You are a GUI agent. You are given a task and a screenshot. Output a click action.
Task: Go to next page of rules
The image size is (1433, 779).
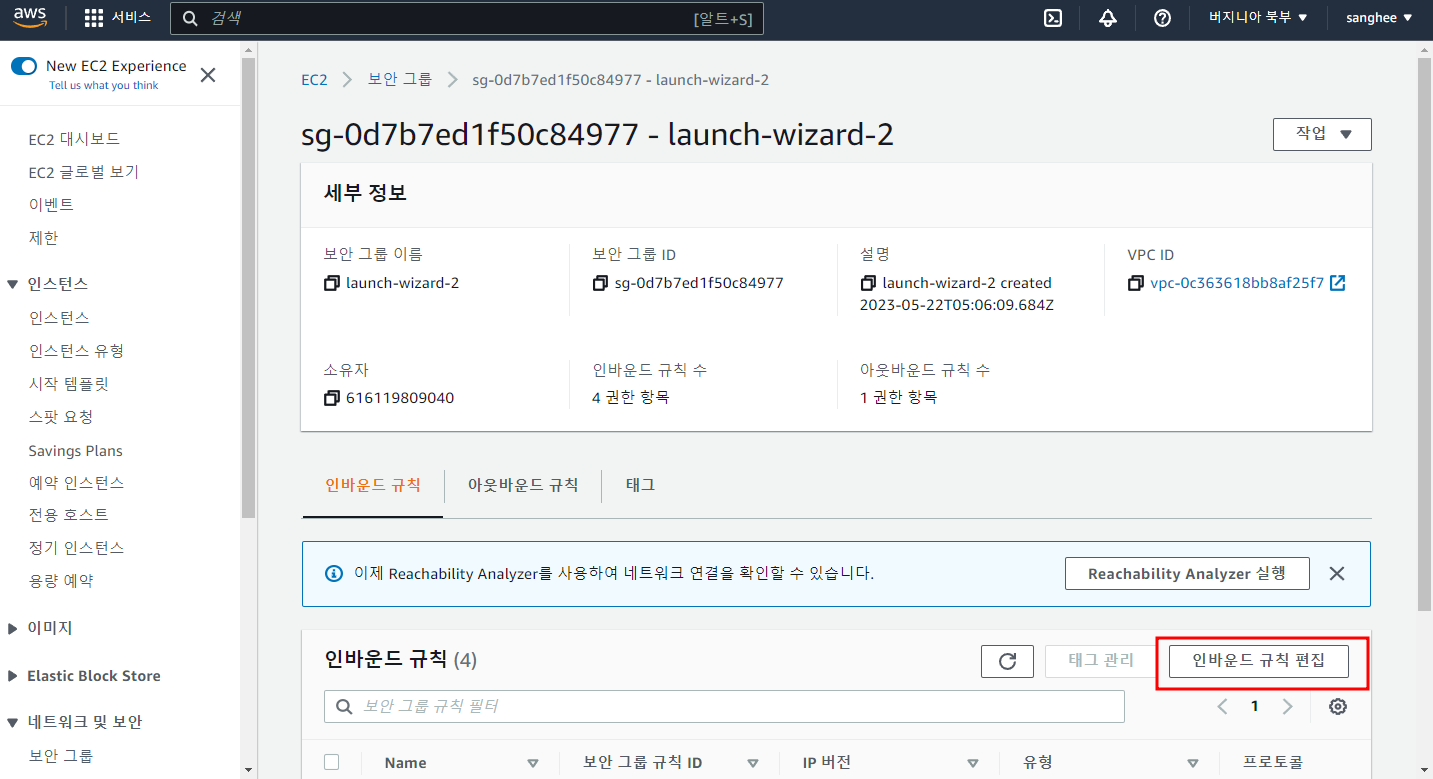pos(1288,707)
